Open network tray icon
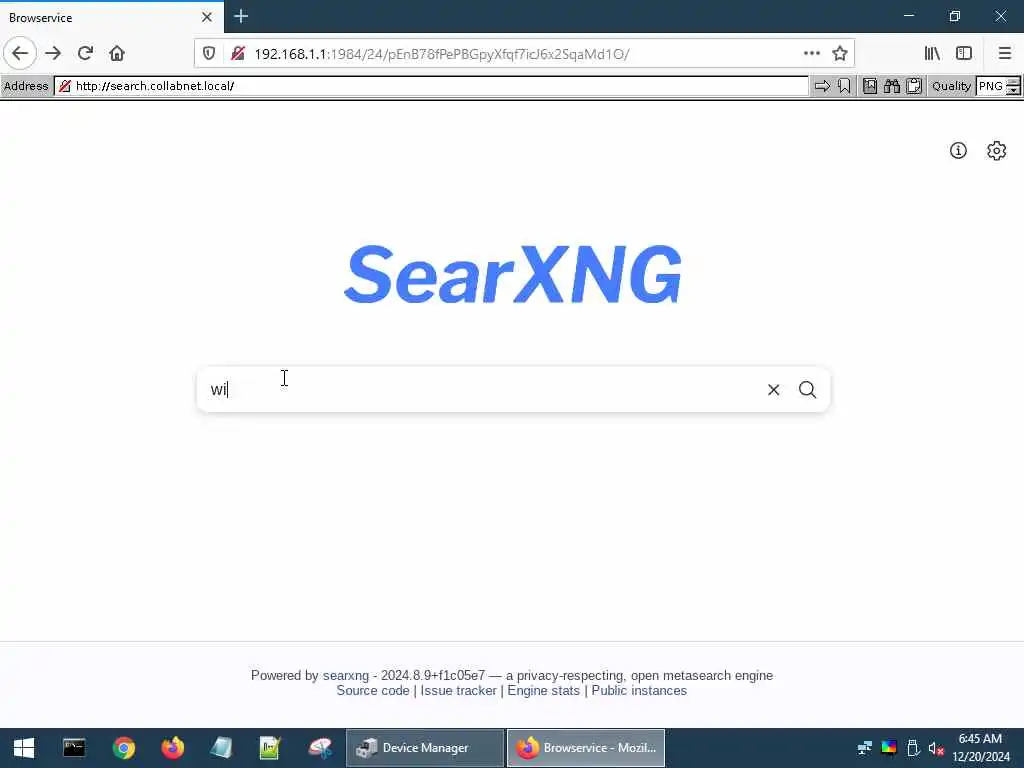 (x=865, y=748)
